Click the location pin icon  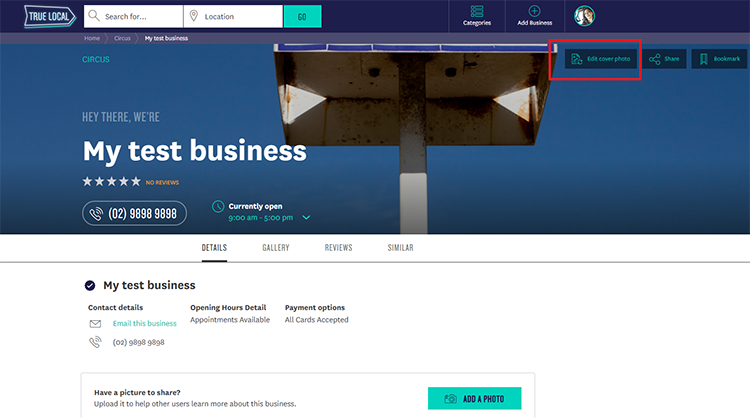click(x=194, y=16)
